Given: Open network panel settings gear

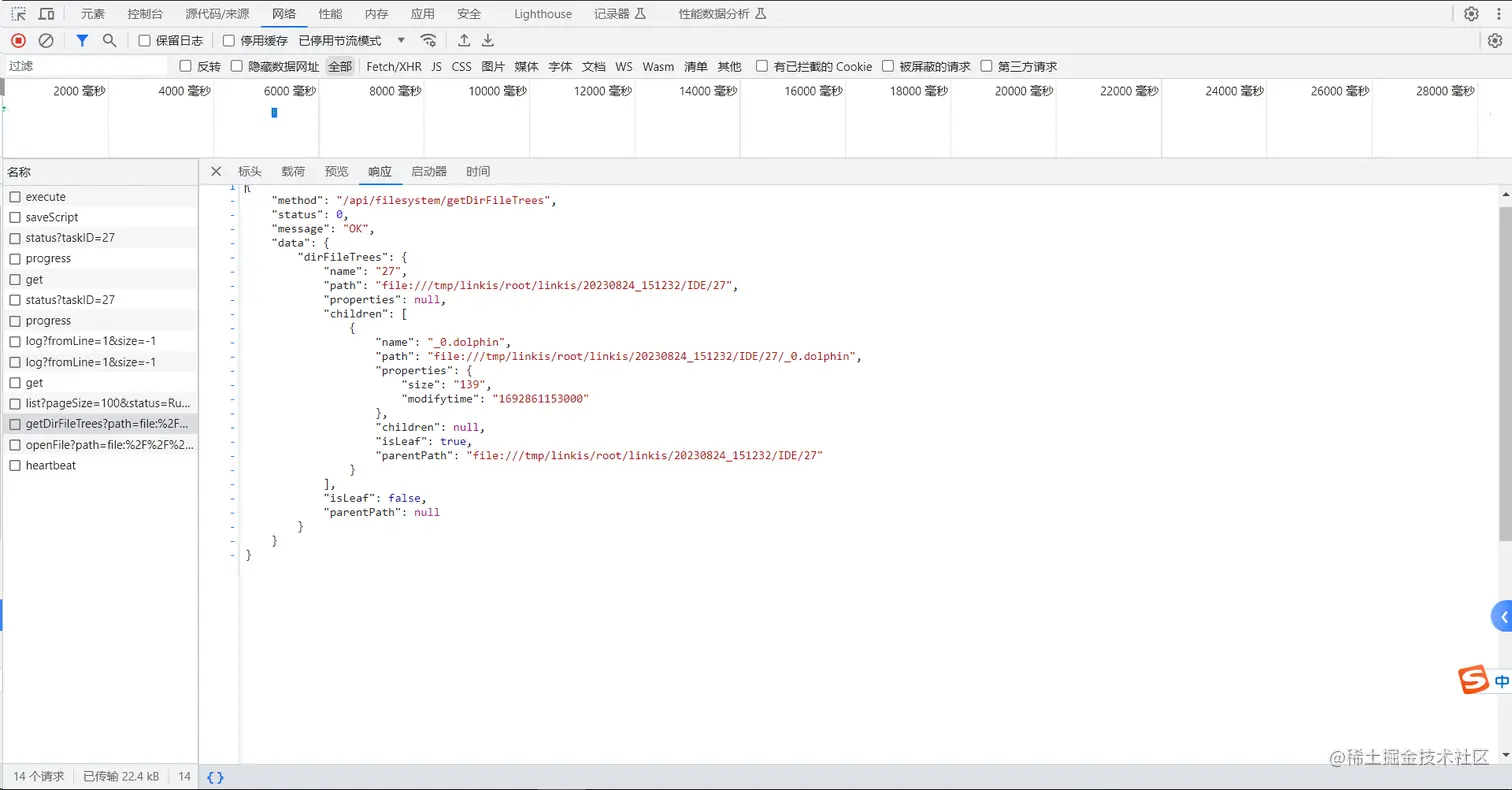Looking at the screenshot, I should tap(1495, 40).
